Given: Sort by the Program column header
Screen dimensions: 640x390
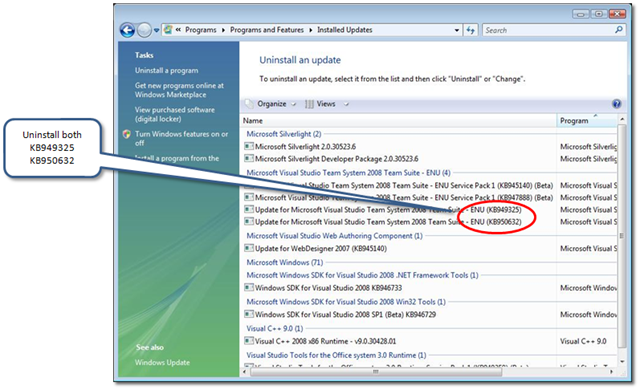Looking at the screenshot, I should 587,121.
